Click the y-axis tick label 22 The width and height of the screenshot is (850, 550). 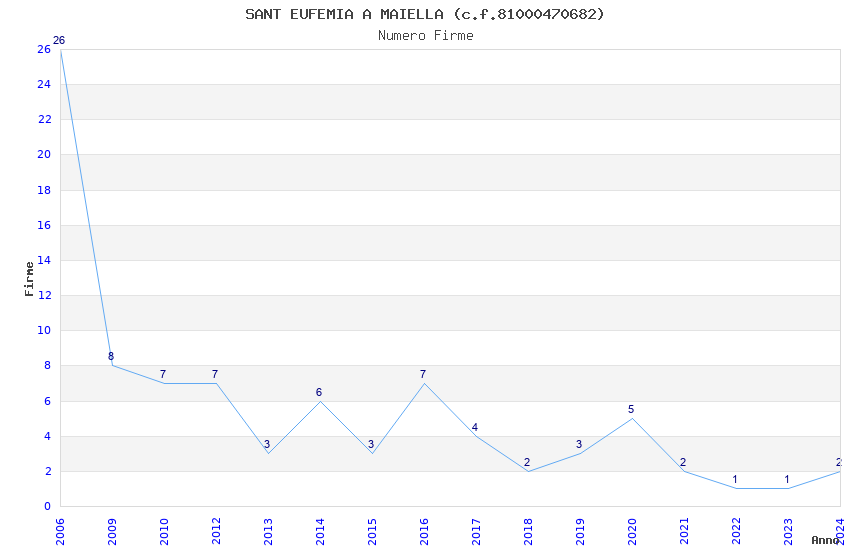tap(44, 119)
